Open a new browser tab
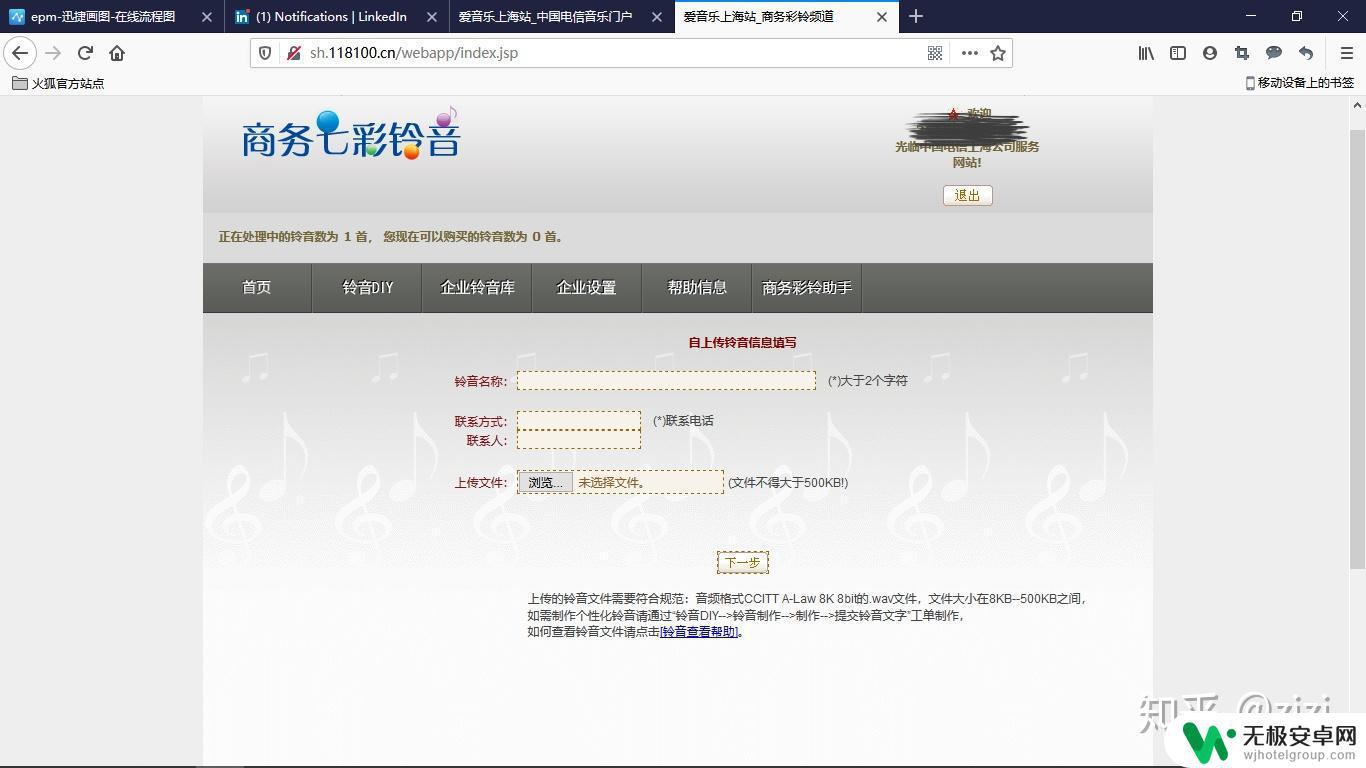Viewport: 1366px width, 768px height. (916, 16)
